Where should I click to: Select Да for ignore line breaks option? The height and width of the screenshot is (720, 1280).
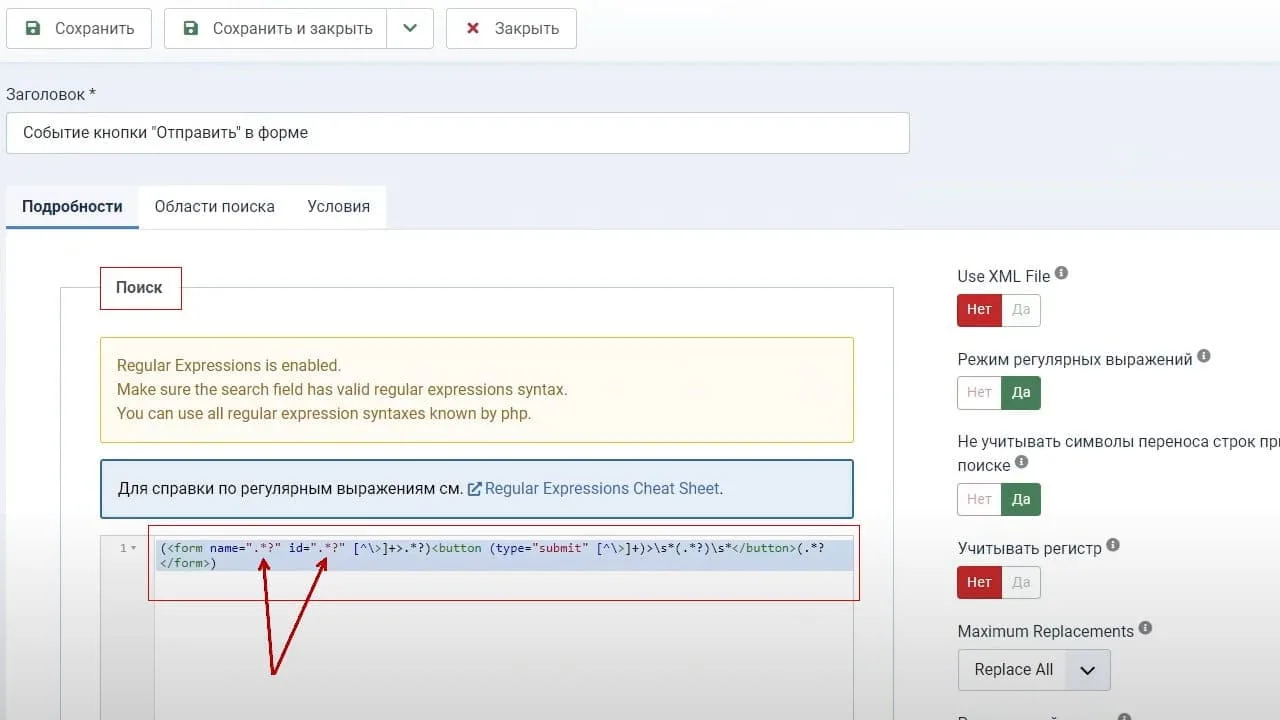tap(1021, 499)
